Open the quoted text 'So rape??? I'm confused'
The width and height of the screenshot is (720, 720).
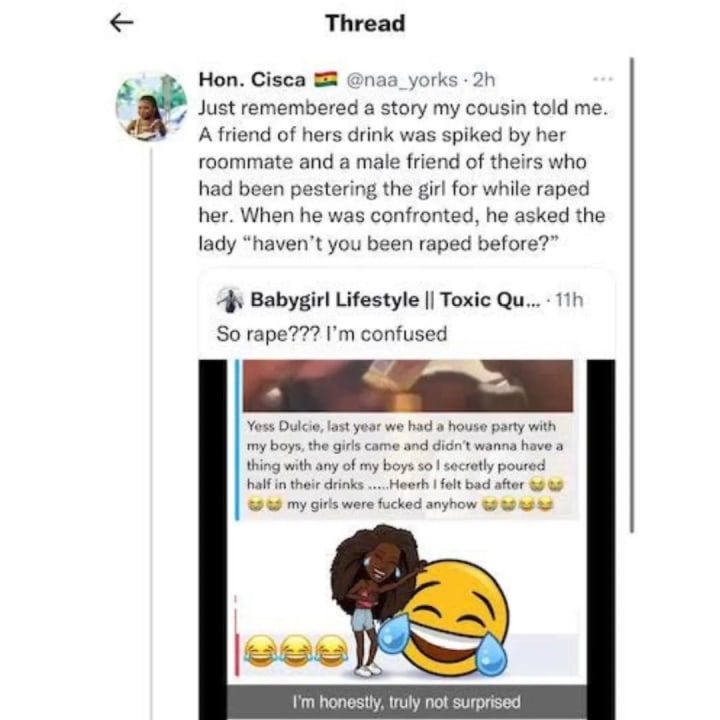(332, 334)
